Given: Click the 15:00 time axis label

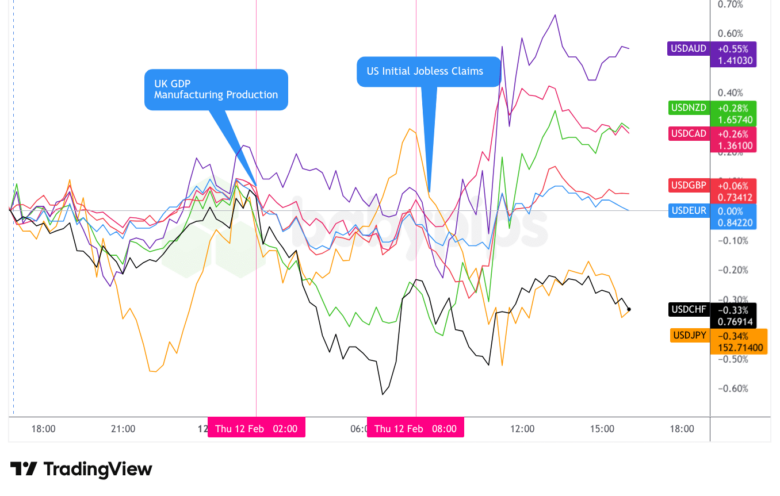Looking at the screenshot, I should click(x=601, y=429).
